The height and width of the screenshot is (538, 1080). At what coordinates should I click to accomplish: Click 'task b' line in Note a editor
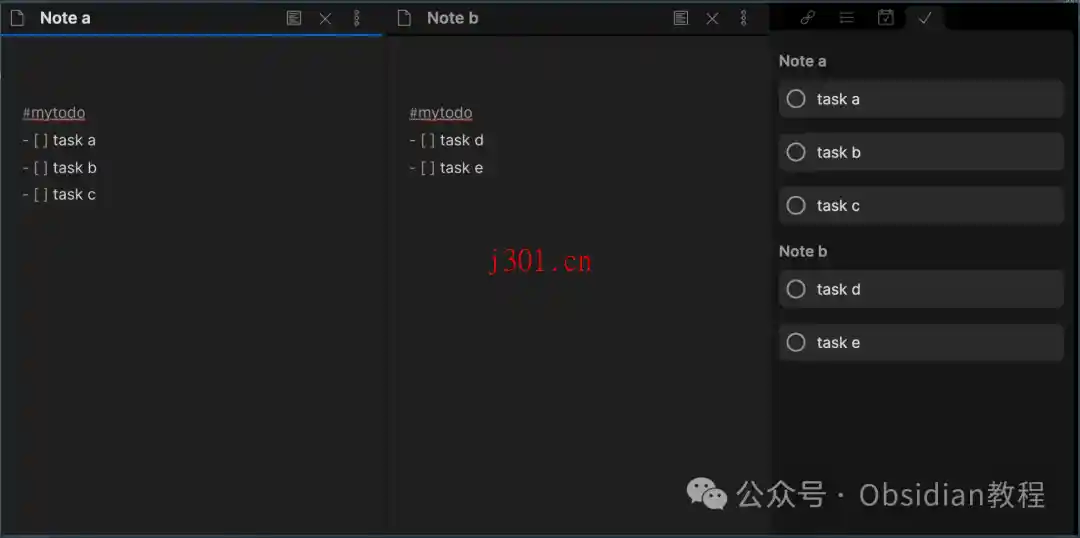(59, 168)
